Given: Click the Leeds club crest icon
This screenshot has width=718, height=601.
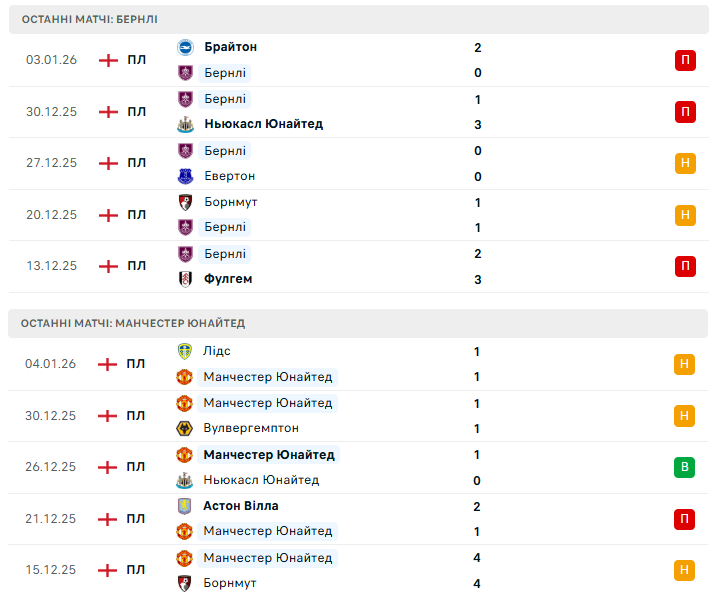Looking at the screenshot, I should (184, 351).
